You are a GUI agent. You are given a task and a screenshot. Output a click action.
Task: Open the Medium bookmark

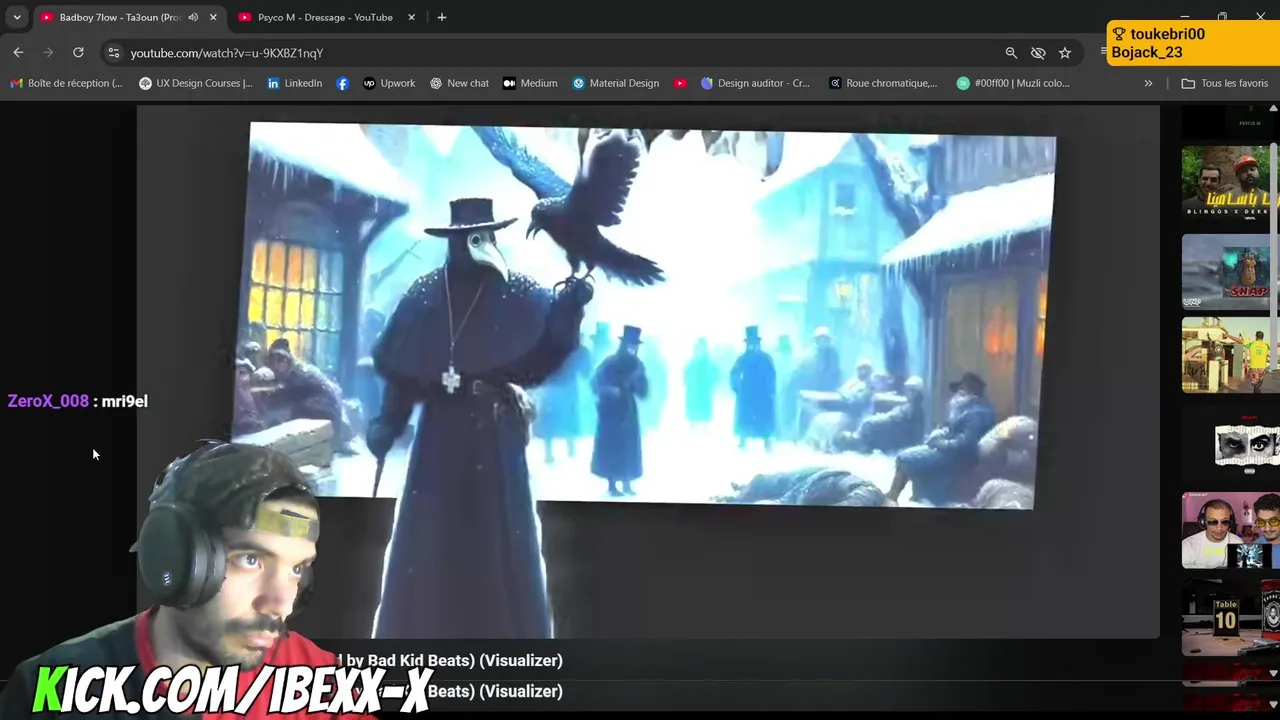point(530,83)
